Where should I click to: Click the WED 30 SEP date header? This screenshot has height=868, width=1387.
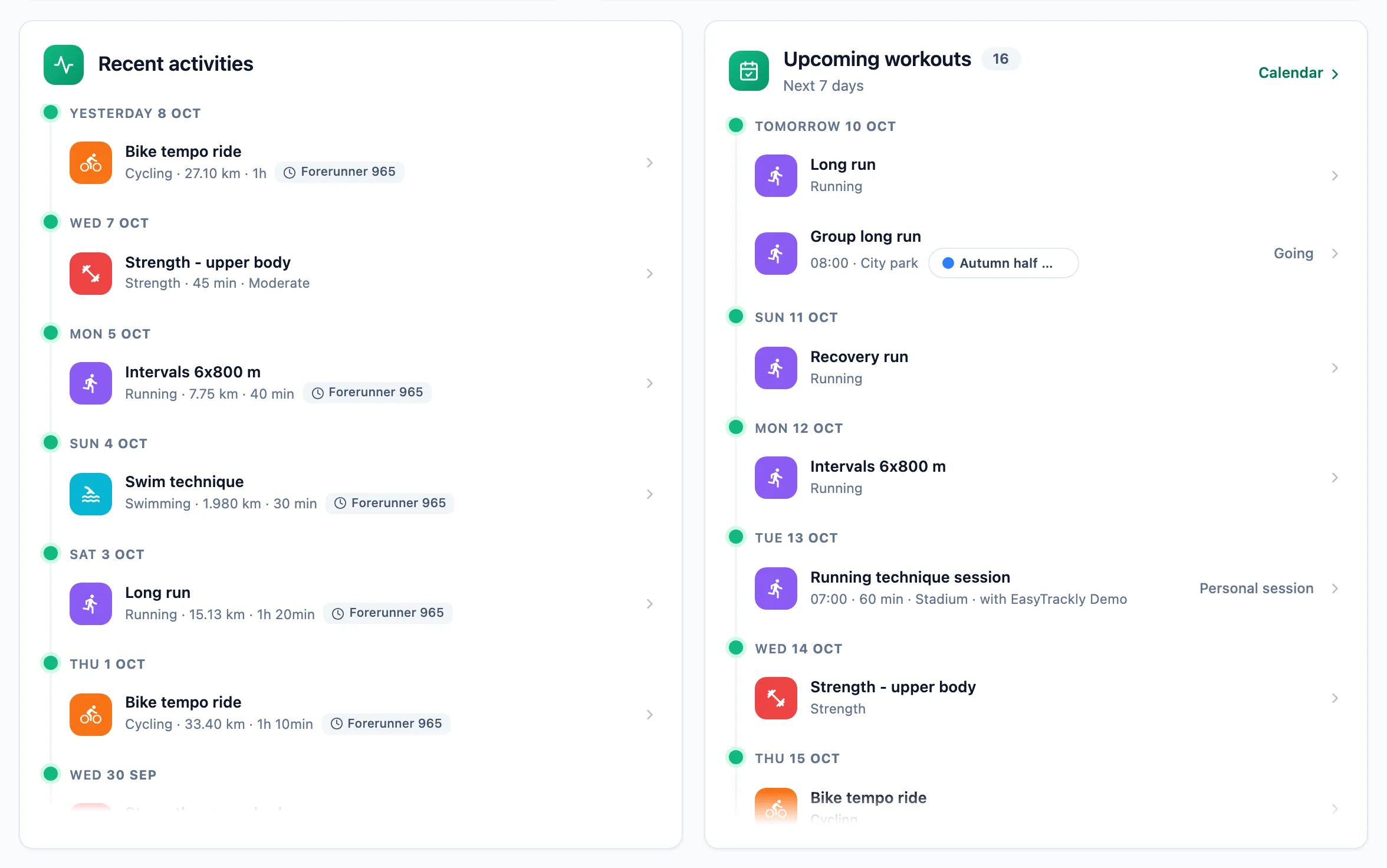113,775
